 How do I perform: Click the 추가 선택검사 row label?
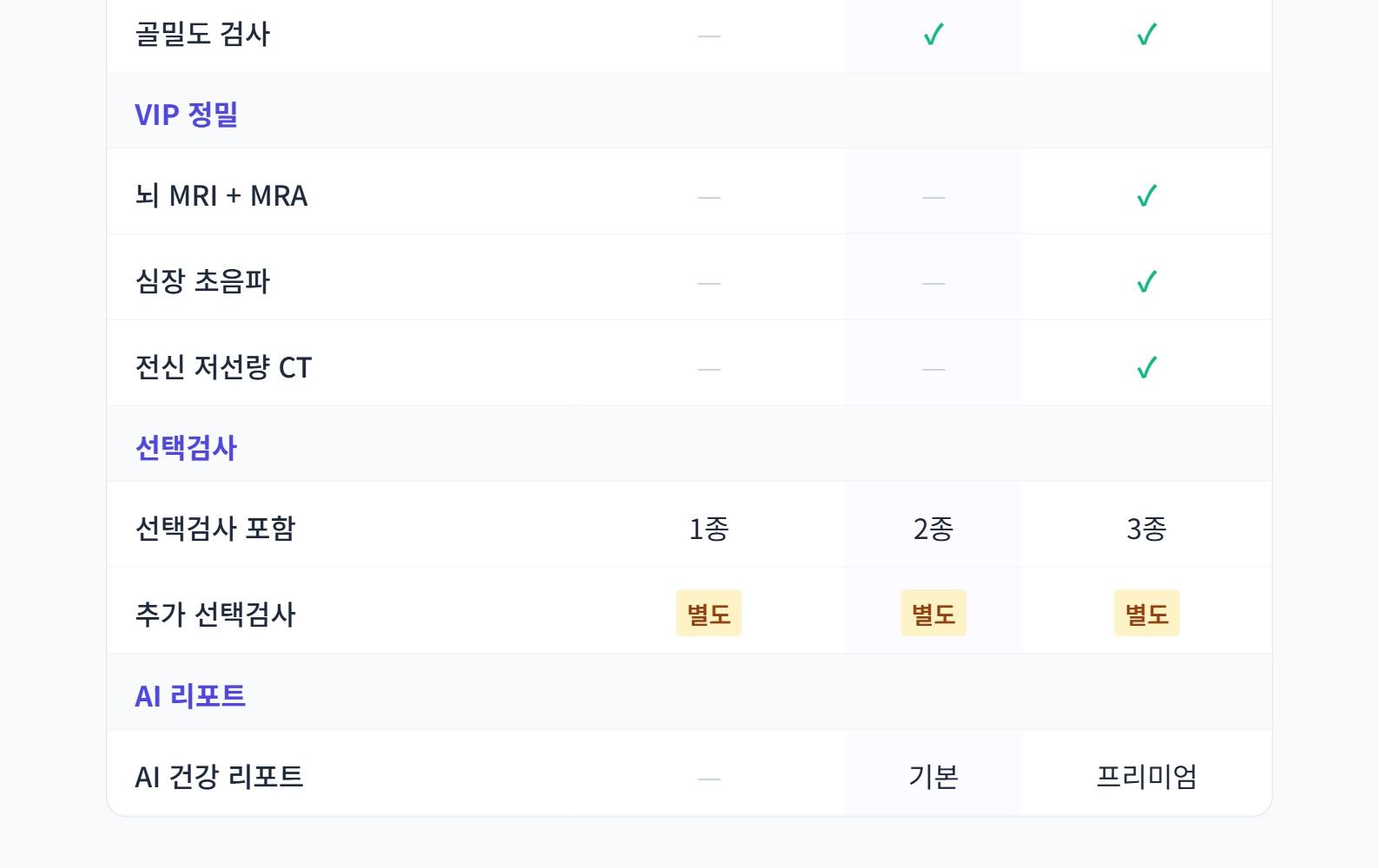click(x=215, y=615)
